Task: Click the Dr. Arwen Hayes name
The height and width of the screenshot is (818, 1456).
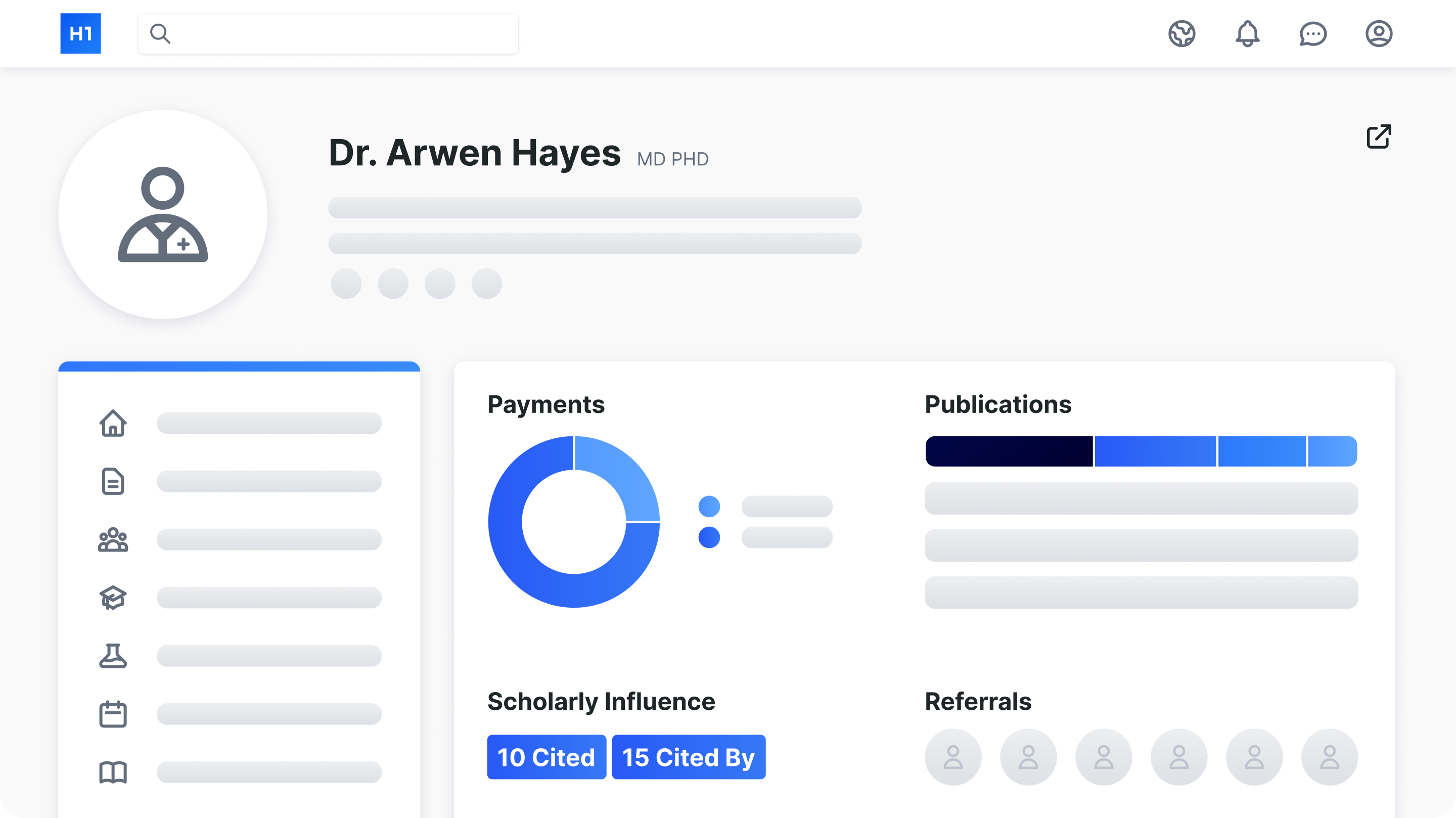Action: [x=475, y=153]
